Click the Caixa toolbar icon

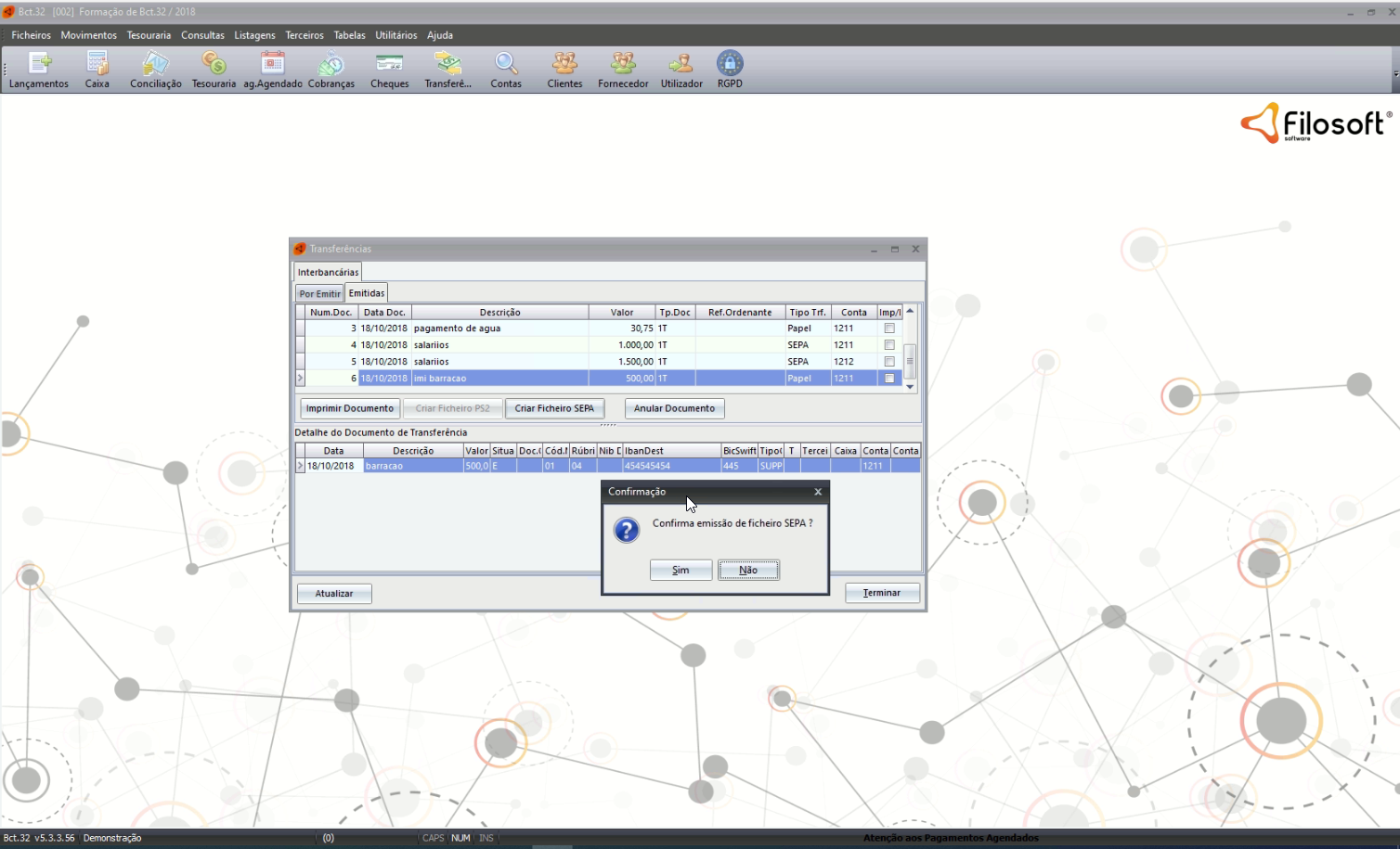[x=97, y=64]
